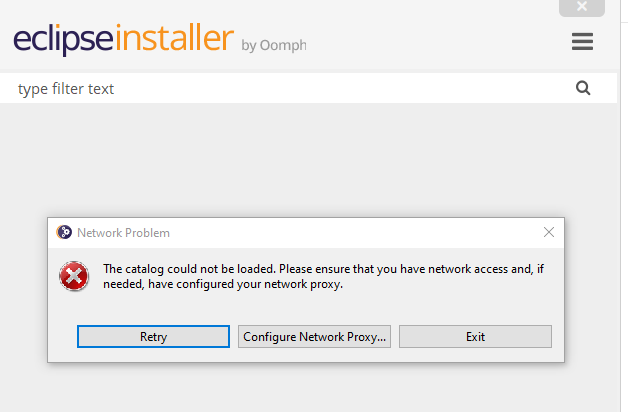The height and width of the screenshot is (412, 628).
Task: Click the purple 'eclipse' logo word
Action: click(x=64, y=39)
